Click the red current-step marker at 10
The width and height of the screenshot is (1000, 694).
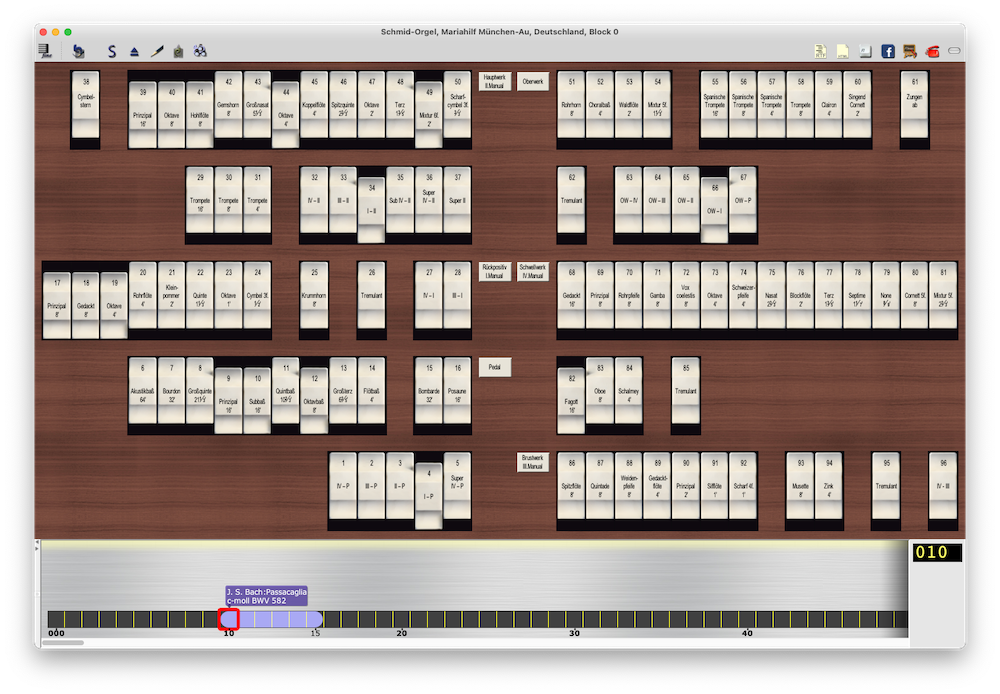pyautogui.click(x=228, y=619)
